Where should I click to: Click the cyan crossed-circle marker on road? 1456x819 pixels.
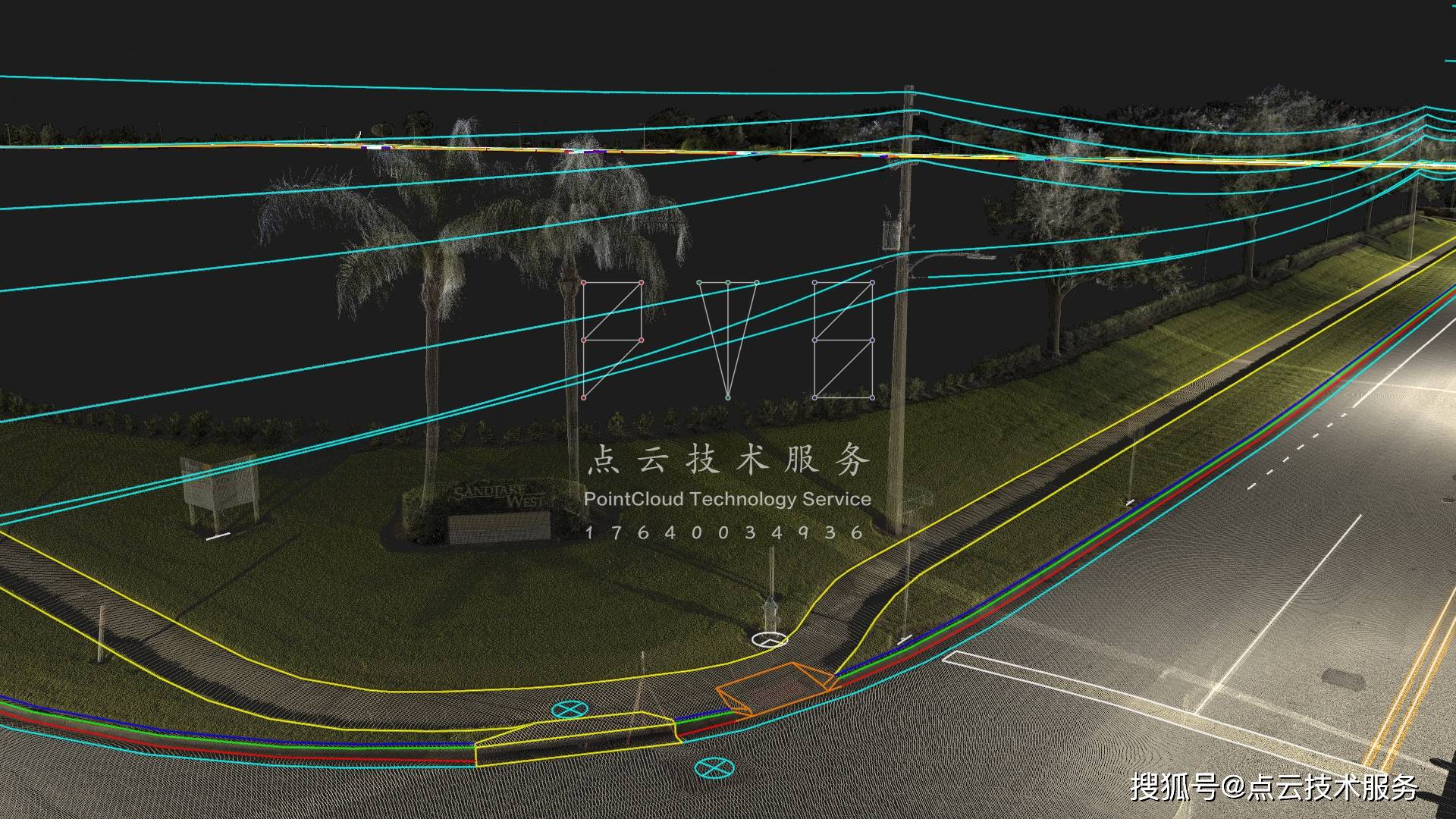tap(714, 768)
